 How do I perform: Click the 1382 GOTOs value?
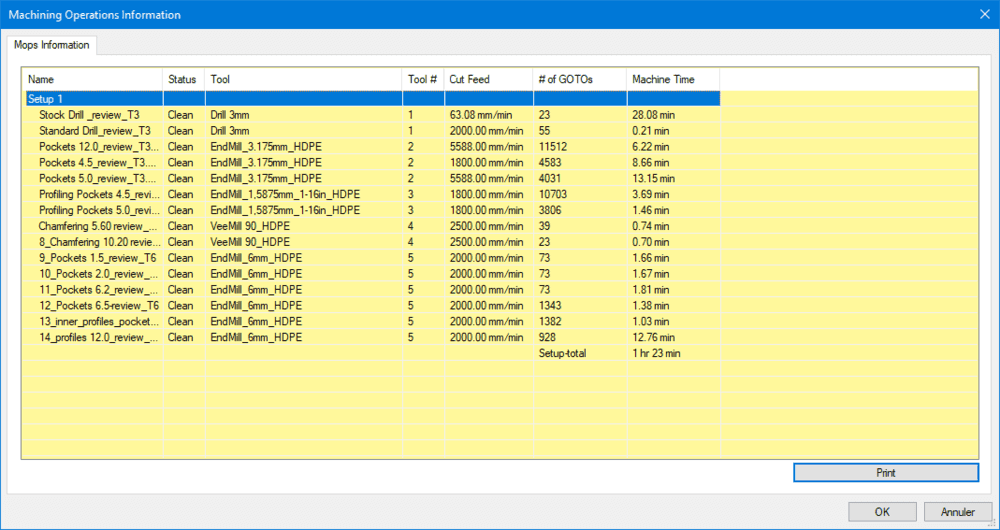550,322
